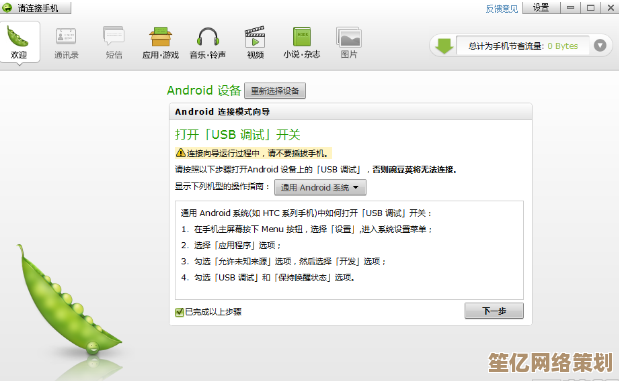Open the 欢迎 welcome pea pod tab
This screenshot has width=619, height=381.
(x=19, y=42)
